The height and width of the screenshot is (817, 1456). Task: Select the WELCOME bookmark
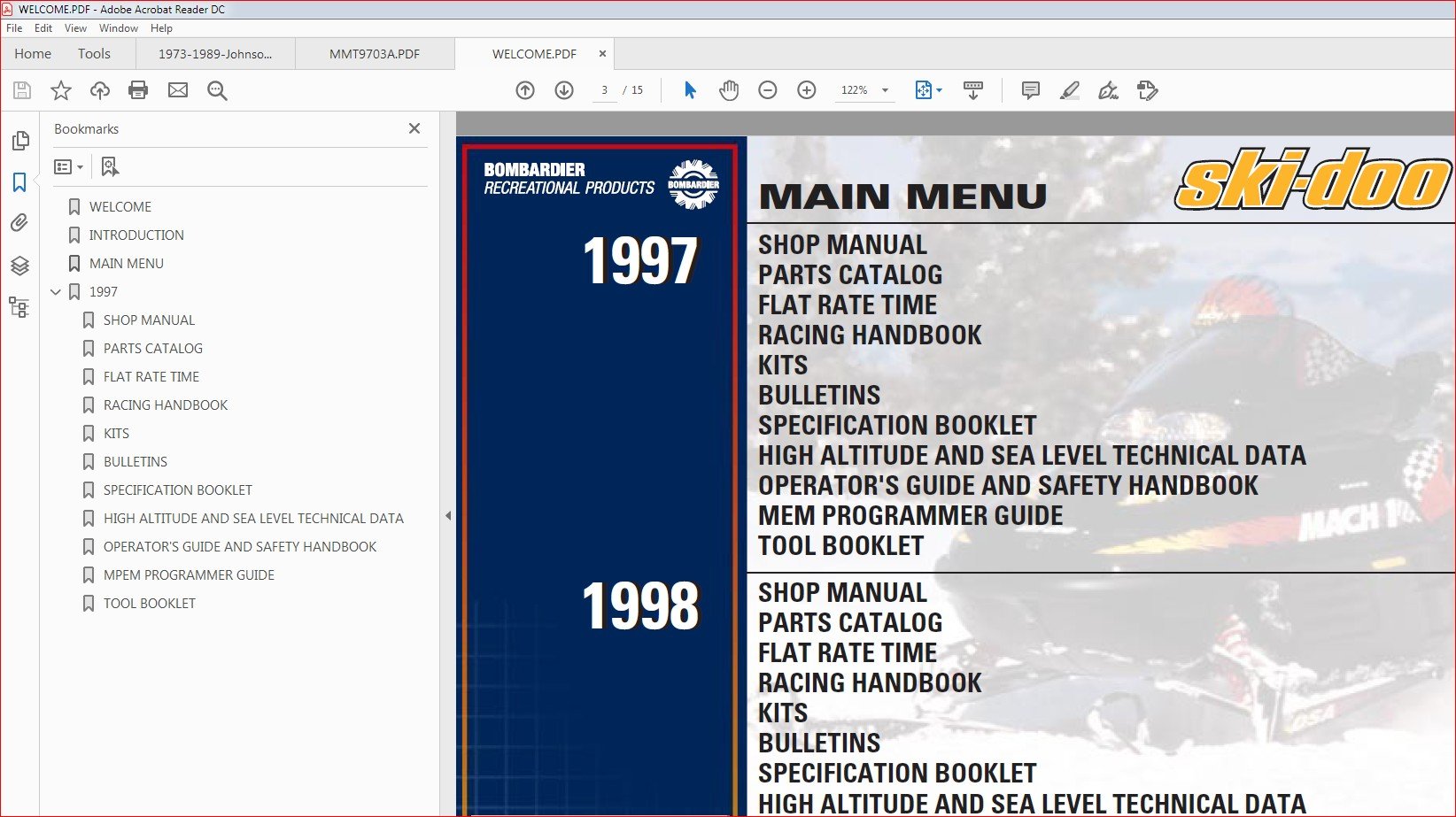tap(120, 207)
